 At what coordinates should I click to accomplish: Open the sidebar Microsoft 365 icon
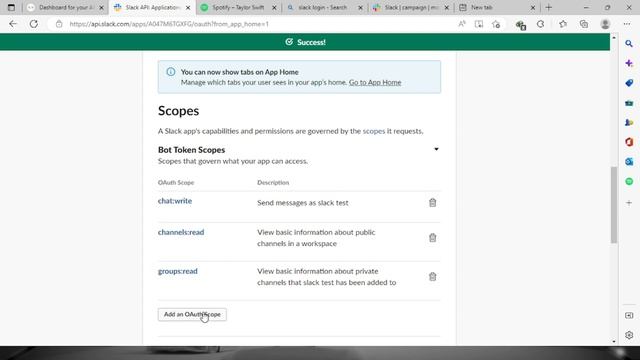(629, 142)
